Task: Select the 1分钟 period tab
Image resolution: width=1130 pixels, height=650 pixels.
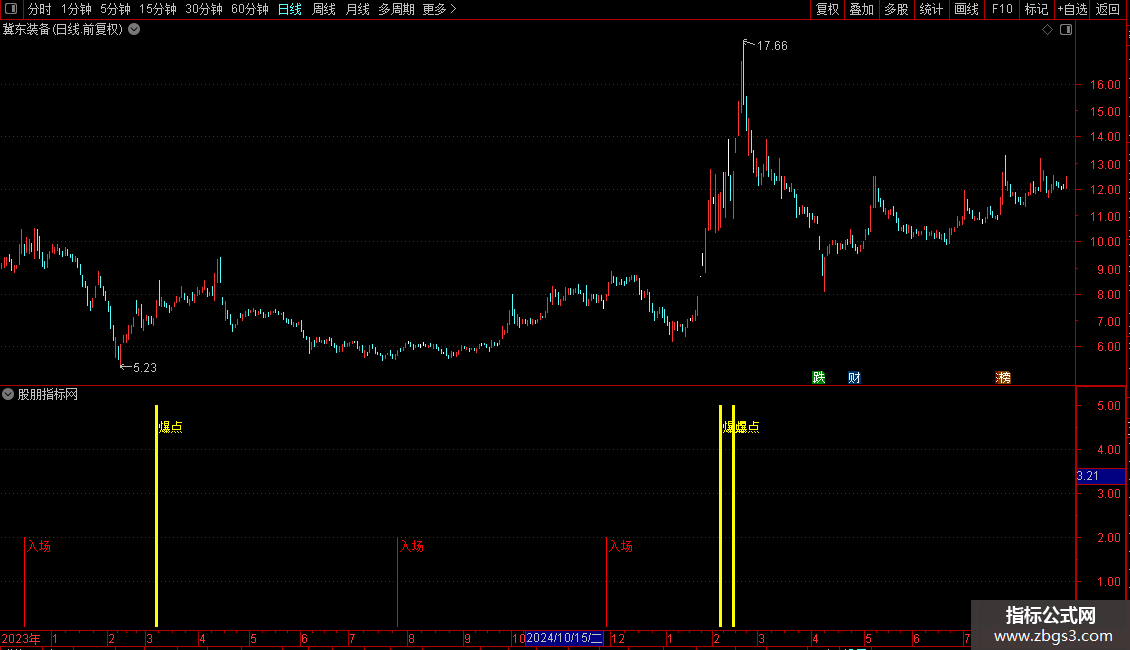Action: point(76,9)
